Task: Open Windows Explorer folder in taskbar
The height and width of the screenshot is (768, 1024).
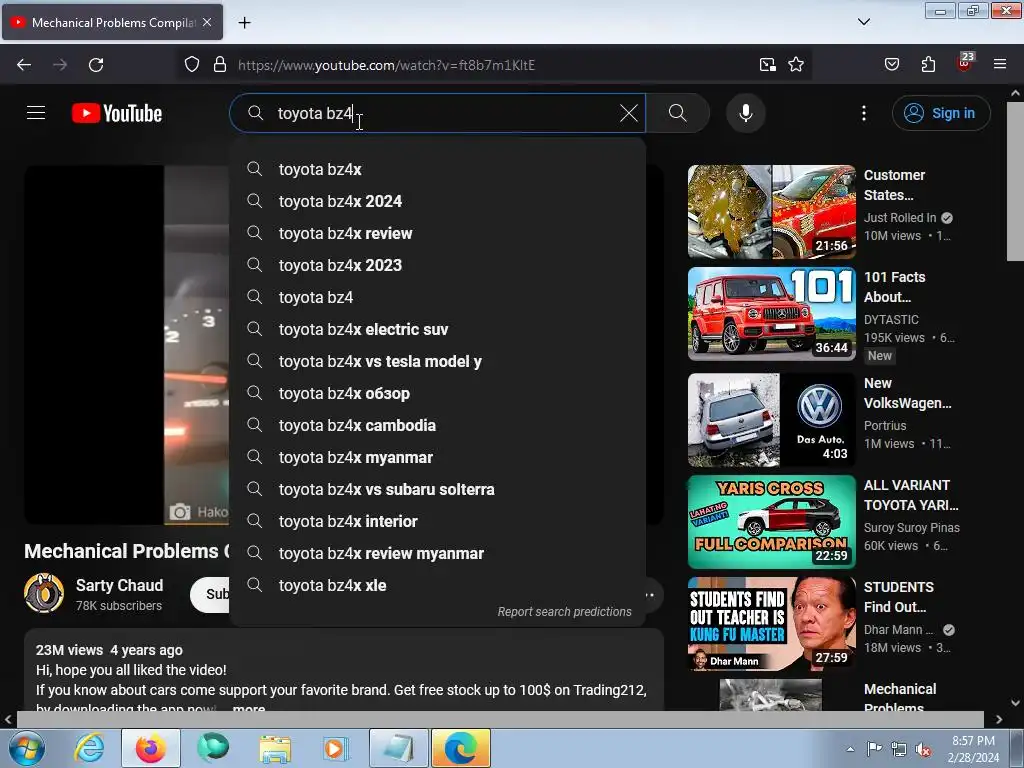Action: tap(275, 748)
